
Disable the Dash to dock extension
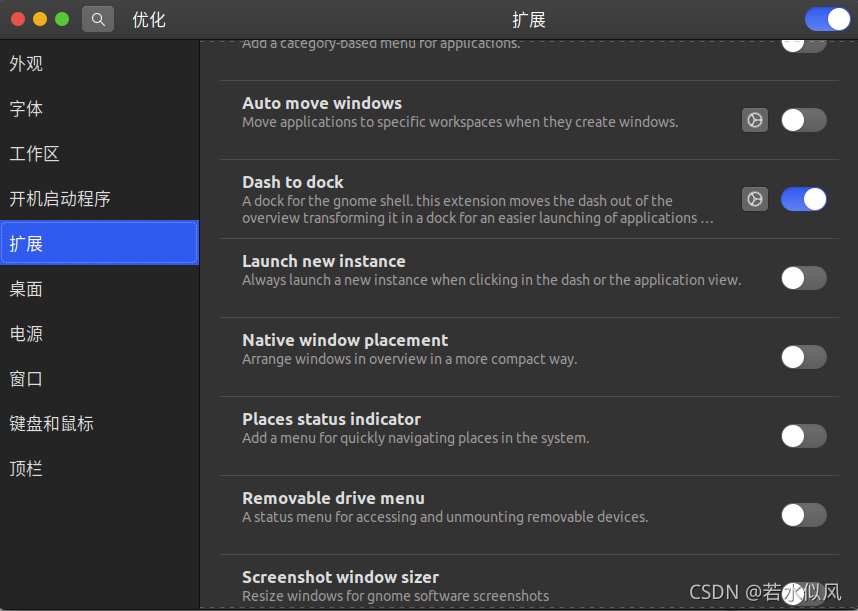[x=803, y=199]
